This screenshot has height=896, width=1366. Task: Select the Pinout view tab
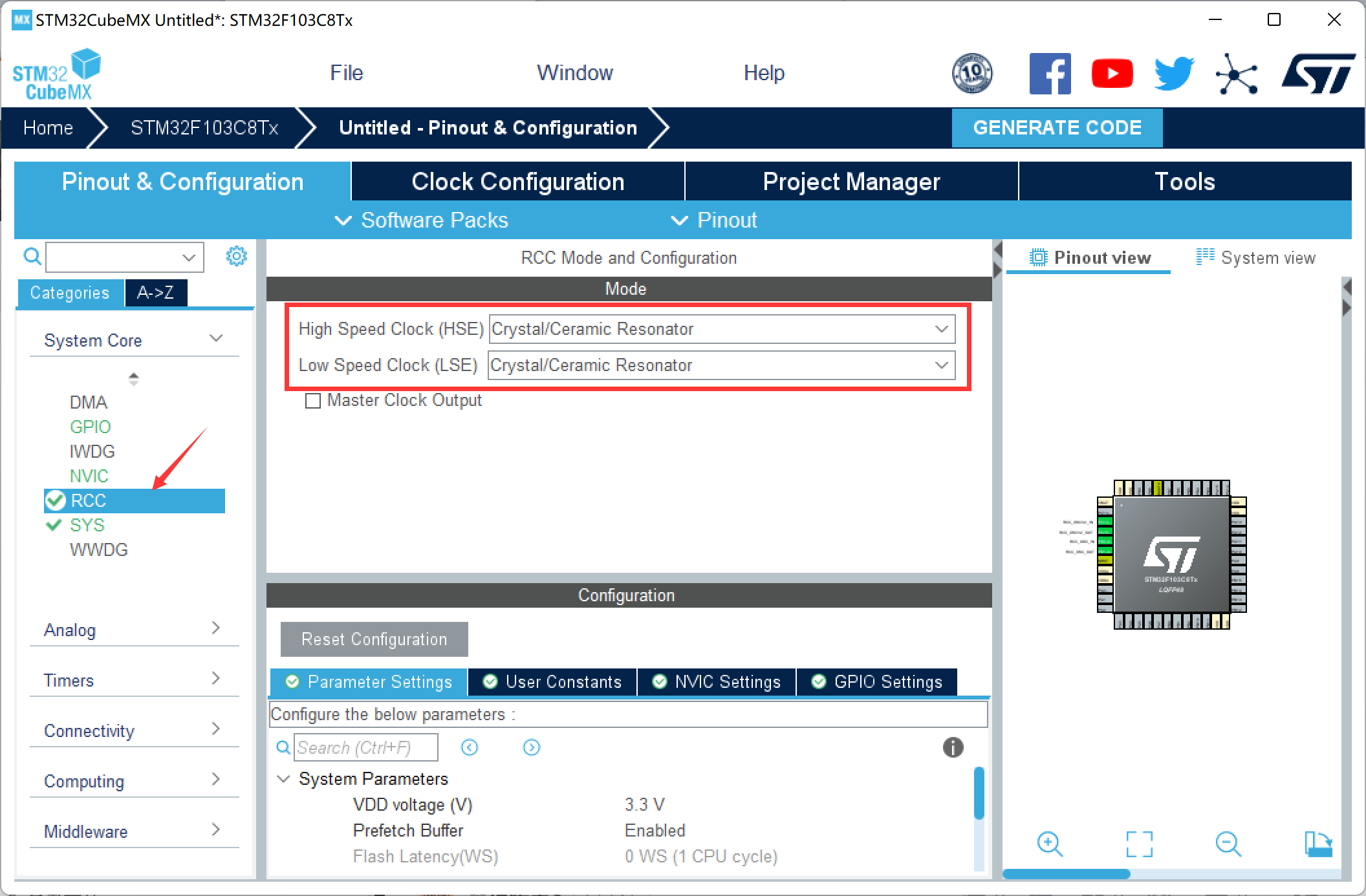(1090, 258)
